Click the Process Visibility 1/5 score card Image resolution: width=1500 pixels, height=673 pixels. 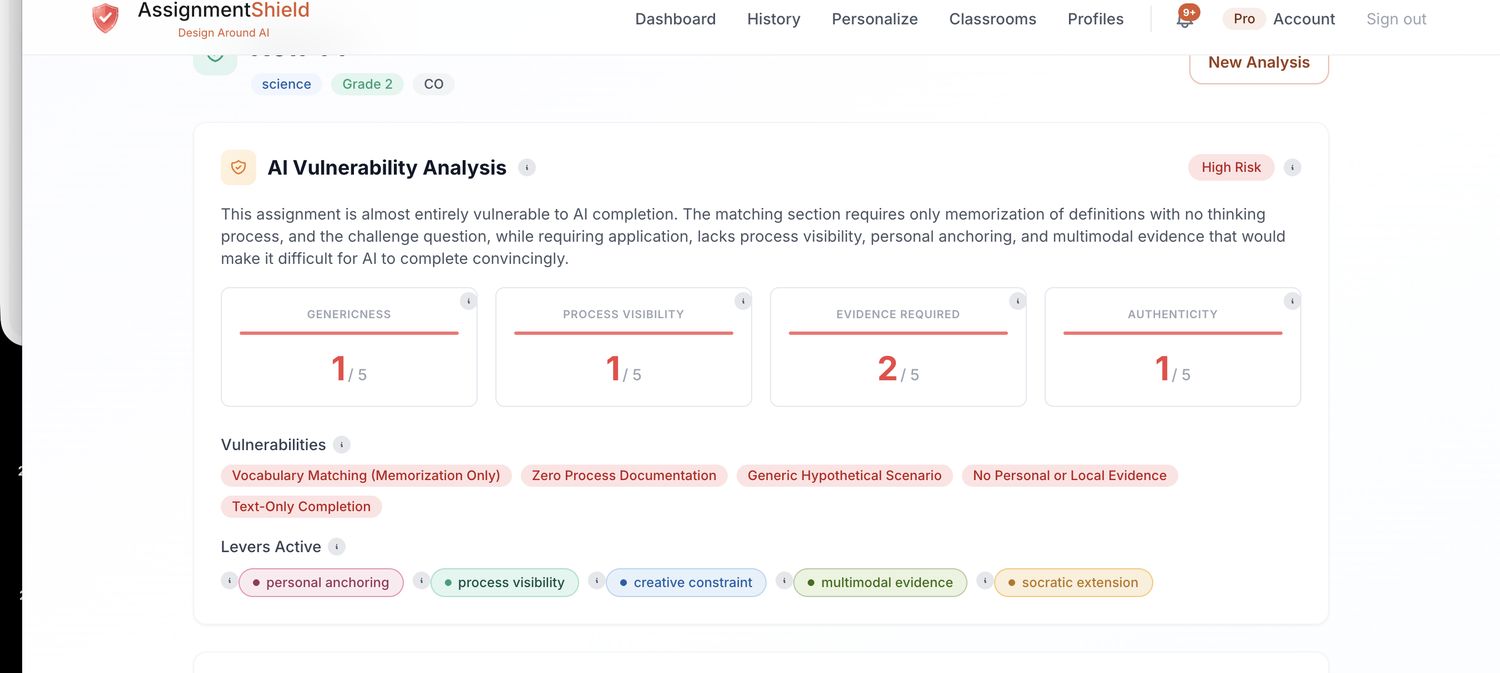(624, 347)
